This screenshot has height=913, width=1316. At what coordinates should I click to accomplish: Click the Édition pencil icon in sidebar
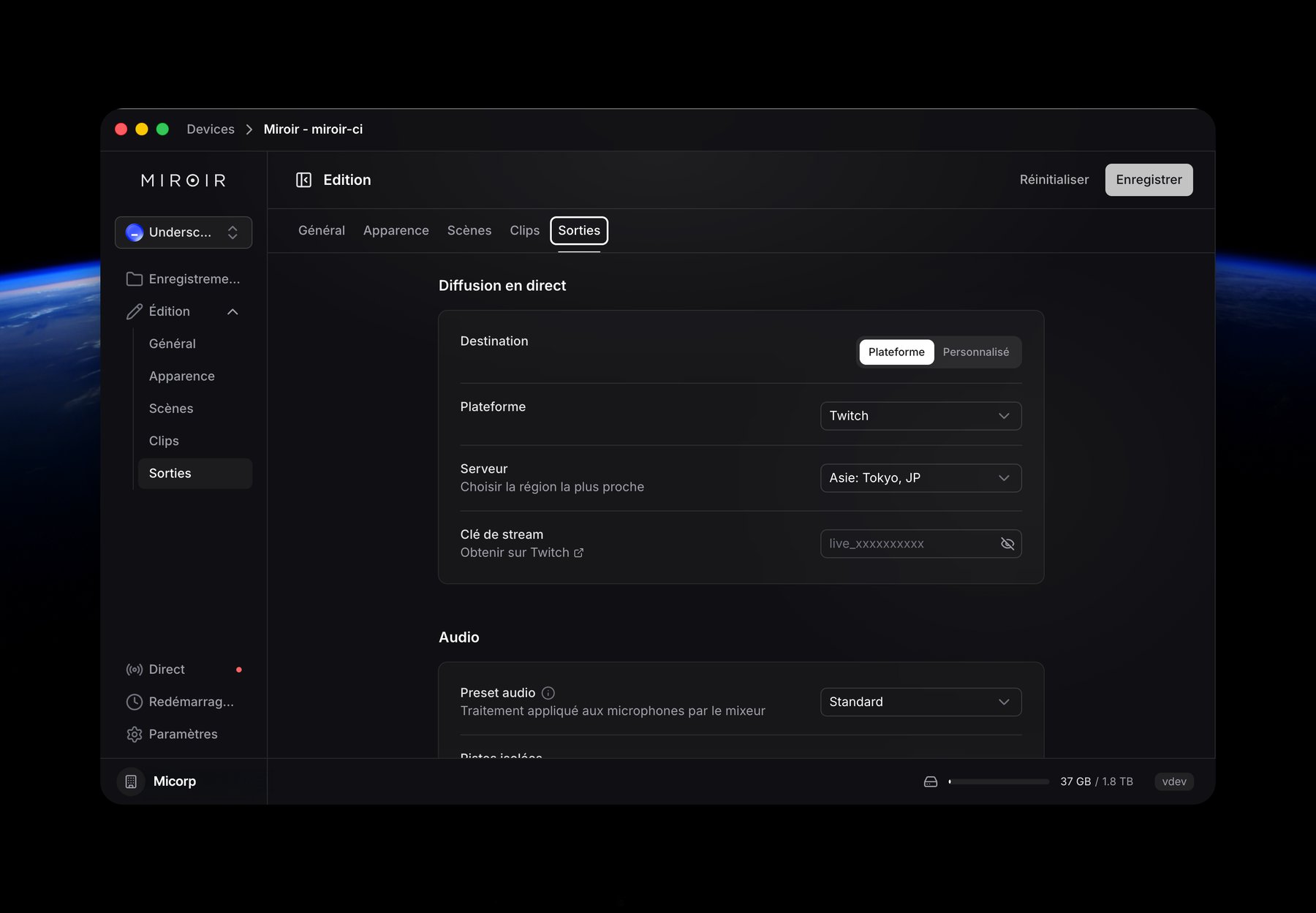click(x=134, y=311)
